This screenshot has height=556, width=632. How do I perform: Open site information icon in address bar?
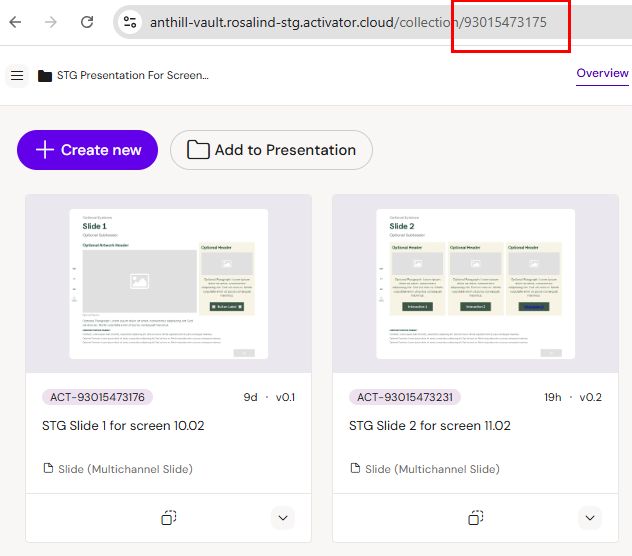(x=129, y=22)
